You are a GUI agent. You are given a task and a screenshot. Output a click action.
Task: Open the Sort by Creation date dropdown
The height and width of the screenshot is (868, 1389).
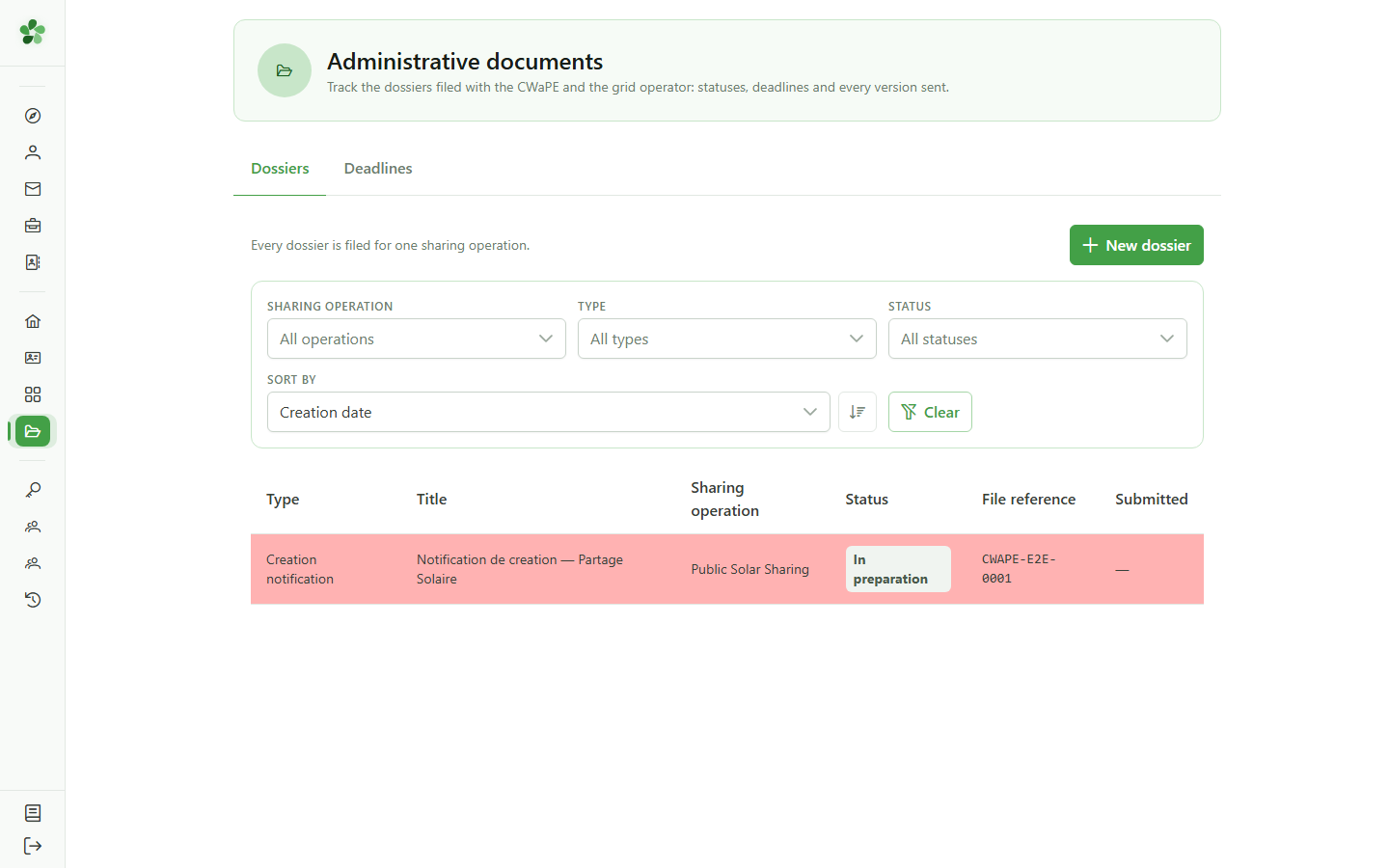pos(549,412)
